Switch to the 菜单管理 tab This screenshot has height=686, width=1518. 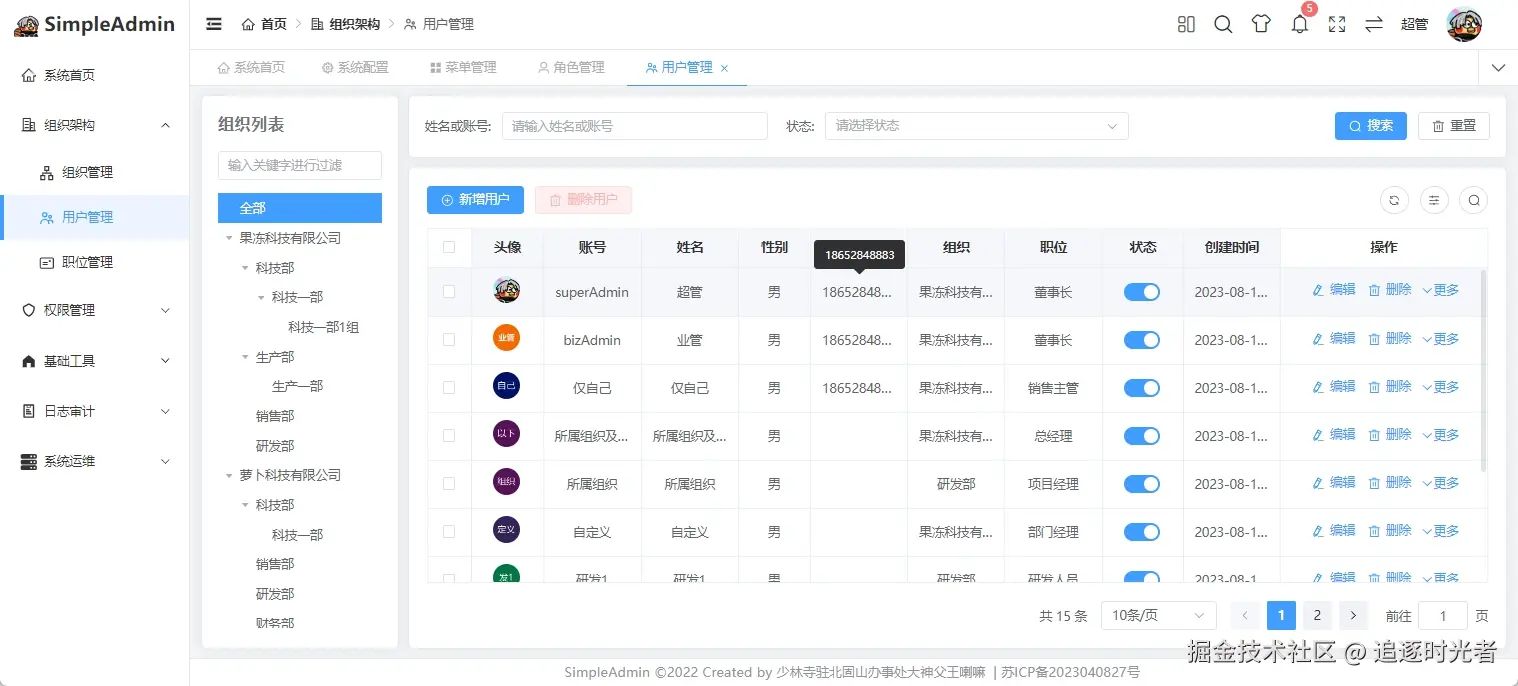[x=463, y=67]
